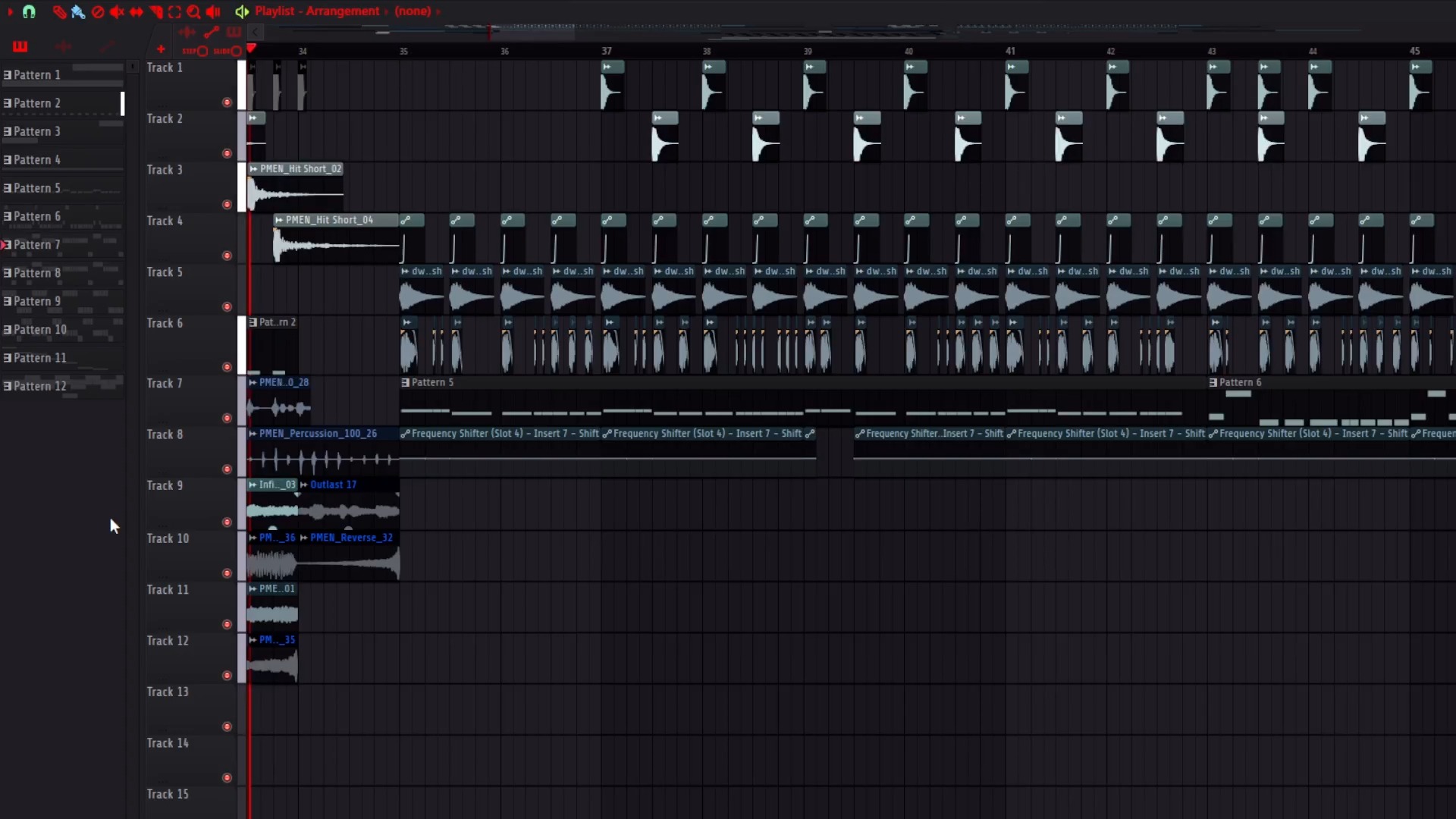Screen dimensions: 1456x819
Task: Select Pattern 12 in the picker
Action: click(62, 386)
